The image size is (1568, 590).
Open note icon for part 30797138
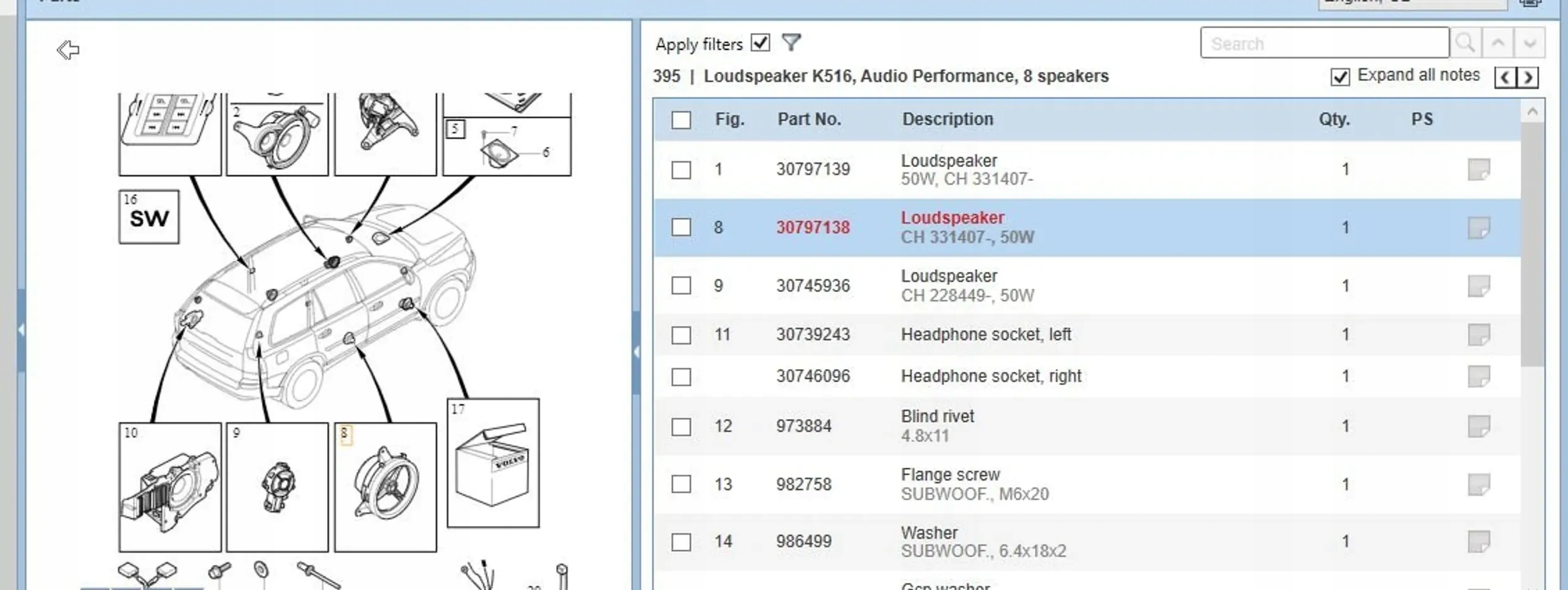point(1479,228)
